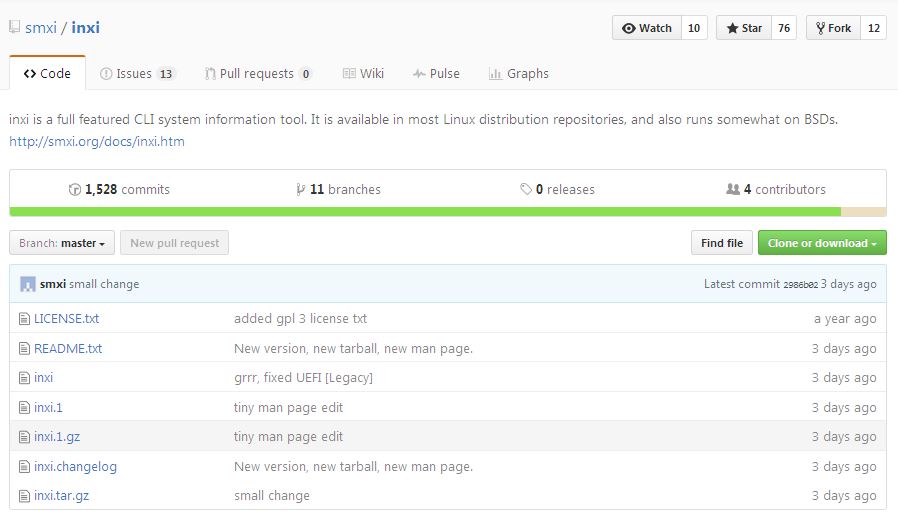The image size is (898, 518).
Task: Open the 'grrr, fixed UEFI [Legacy]' commit message
Action: pyautogui.click(x=304, y=378)
